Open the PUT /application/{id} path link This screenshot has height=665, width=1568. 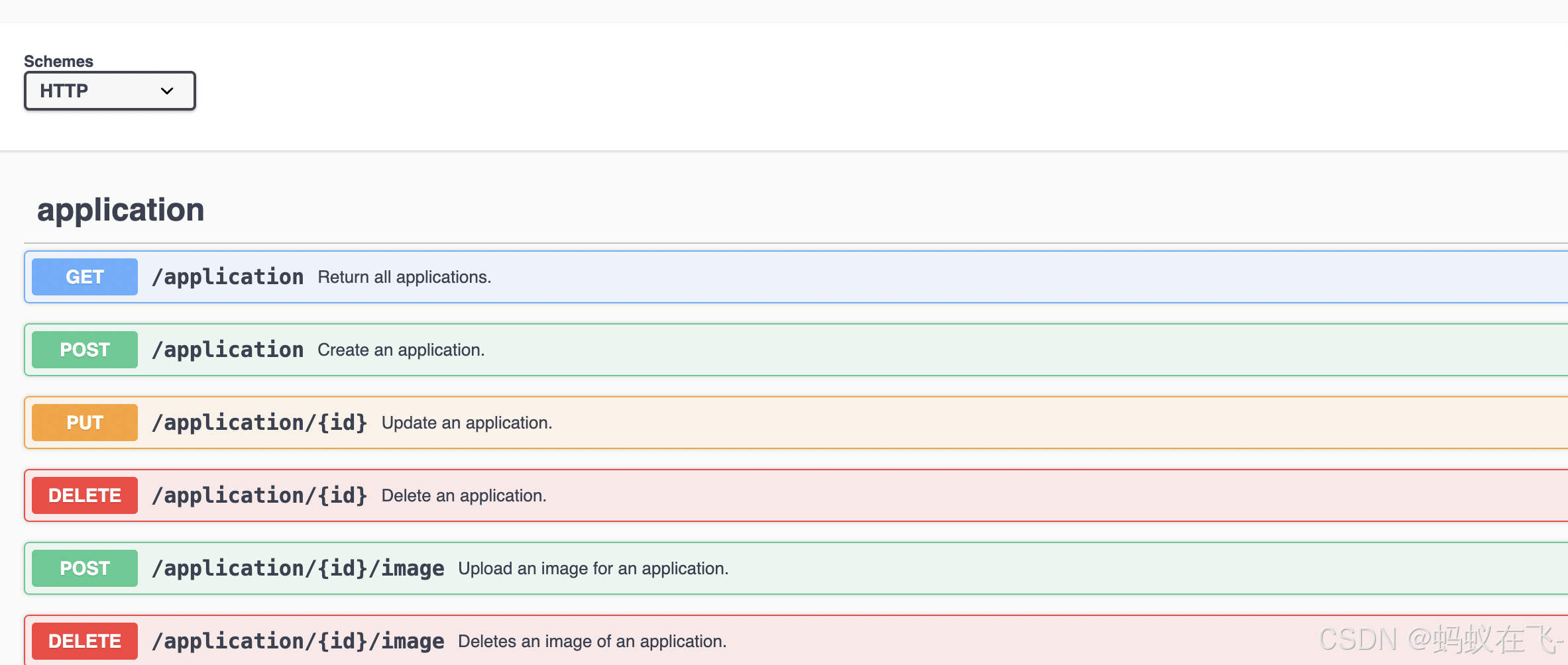tap(259, 423)
